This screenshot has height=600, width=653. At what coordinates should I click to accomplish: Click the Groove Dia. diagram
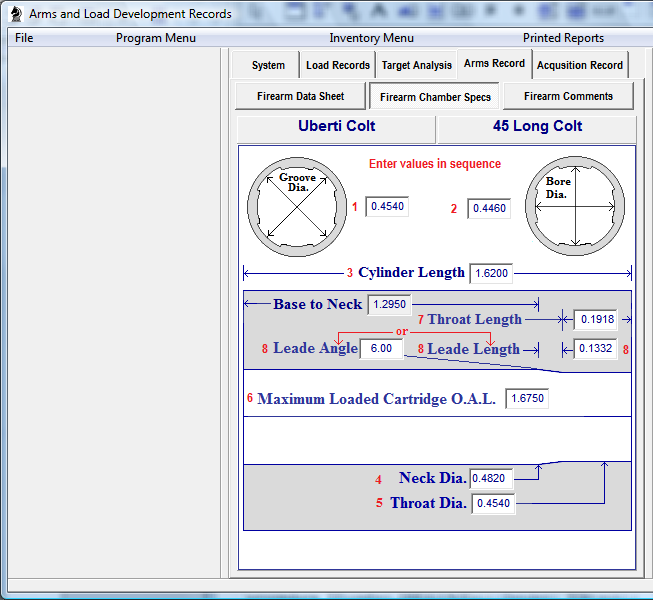coord(297,207)
